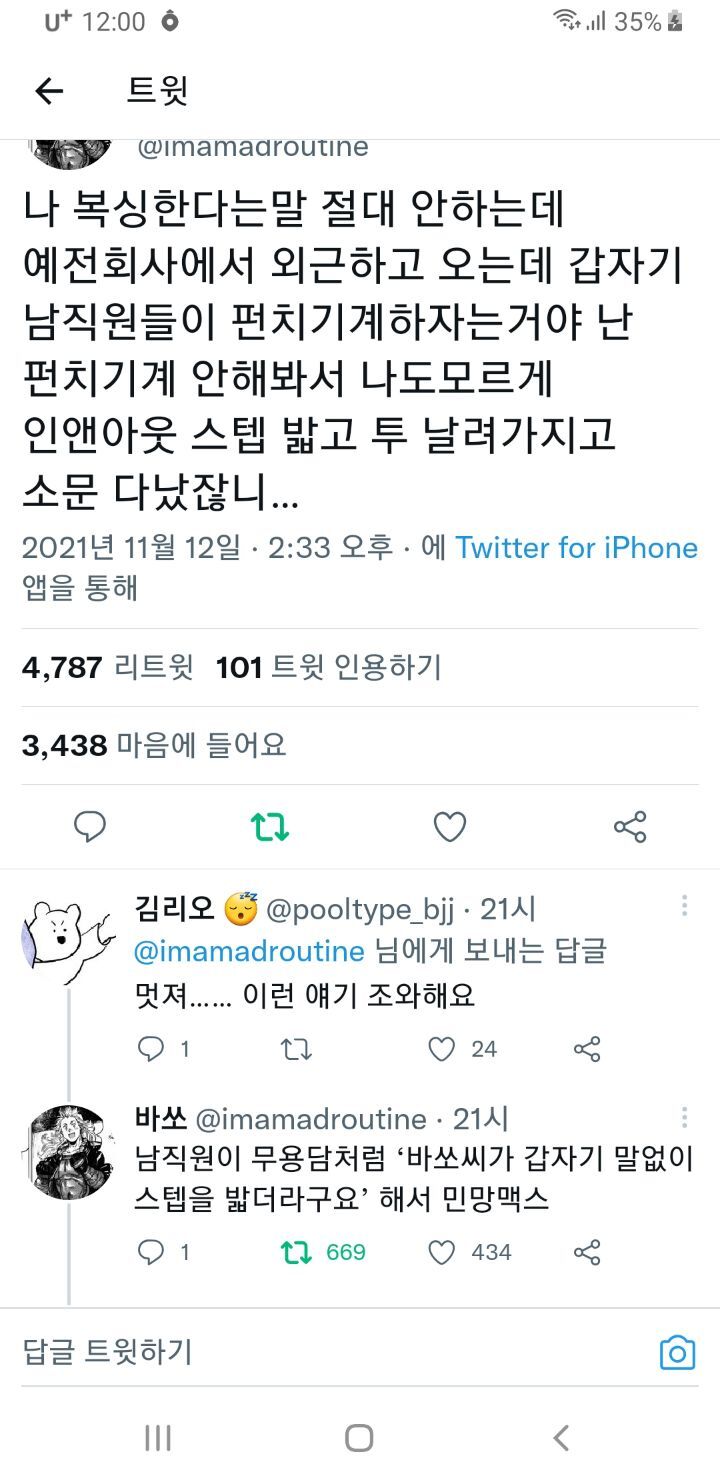Open Android recent apps button
Screen dimensions: 720x1480
coord(157,1438)
